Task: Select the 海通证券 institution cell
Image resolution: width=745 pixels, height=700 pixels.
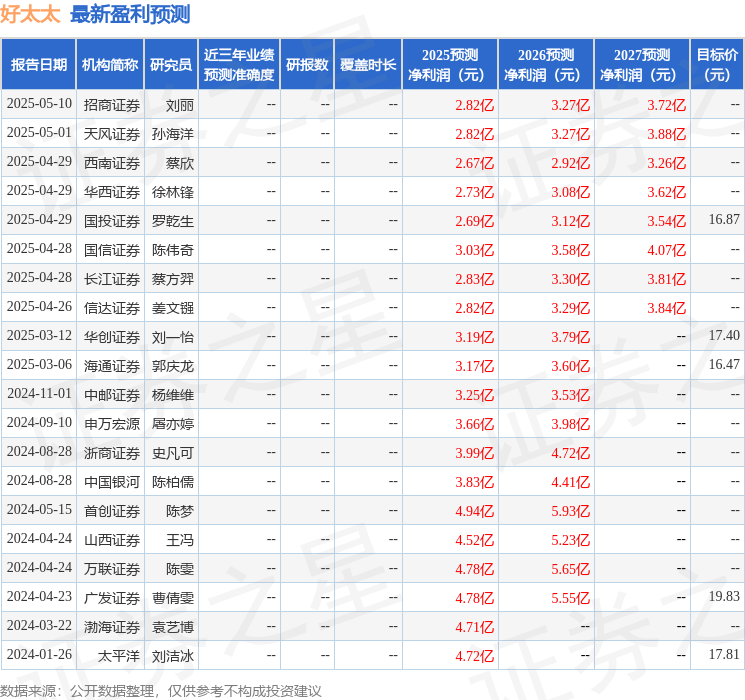Action: tap(112, 366)
